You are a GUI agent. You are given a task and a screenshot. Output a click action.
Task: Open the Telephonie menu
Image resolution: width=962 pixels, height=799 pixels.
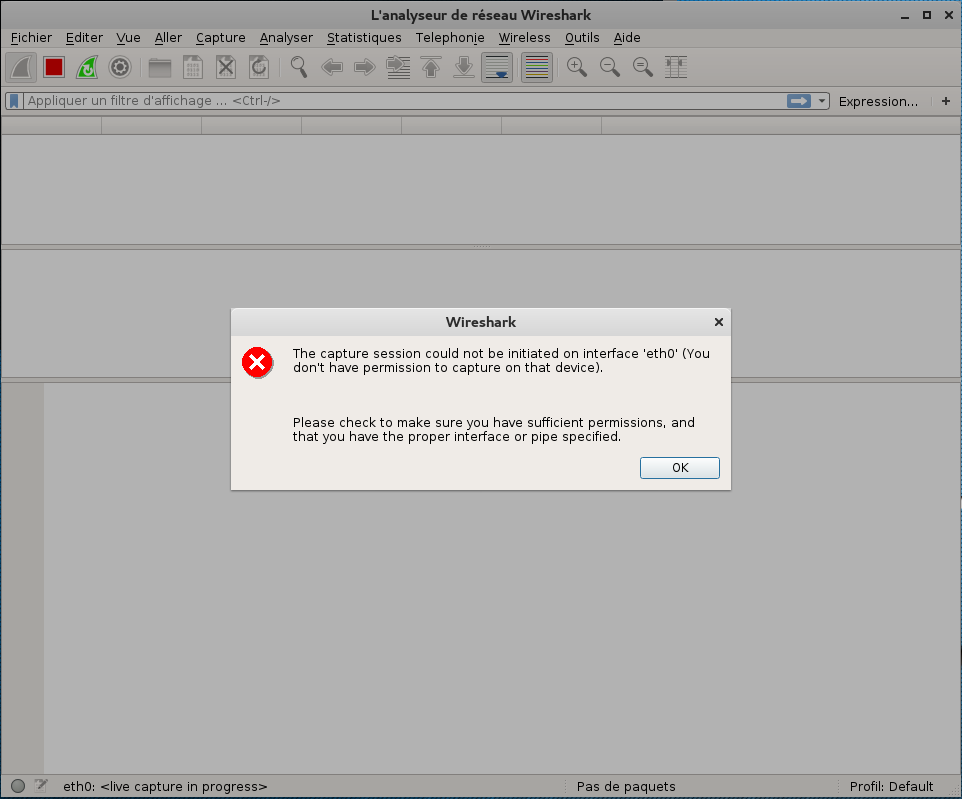coord(450,38)
